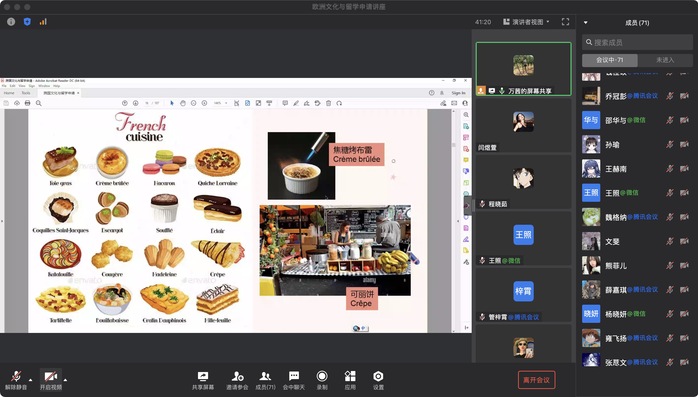Focus the 搜索成员 search field
The height and width of the screenshot is (397, 698).
click(x=637, y=42)
